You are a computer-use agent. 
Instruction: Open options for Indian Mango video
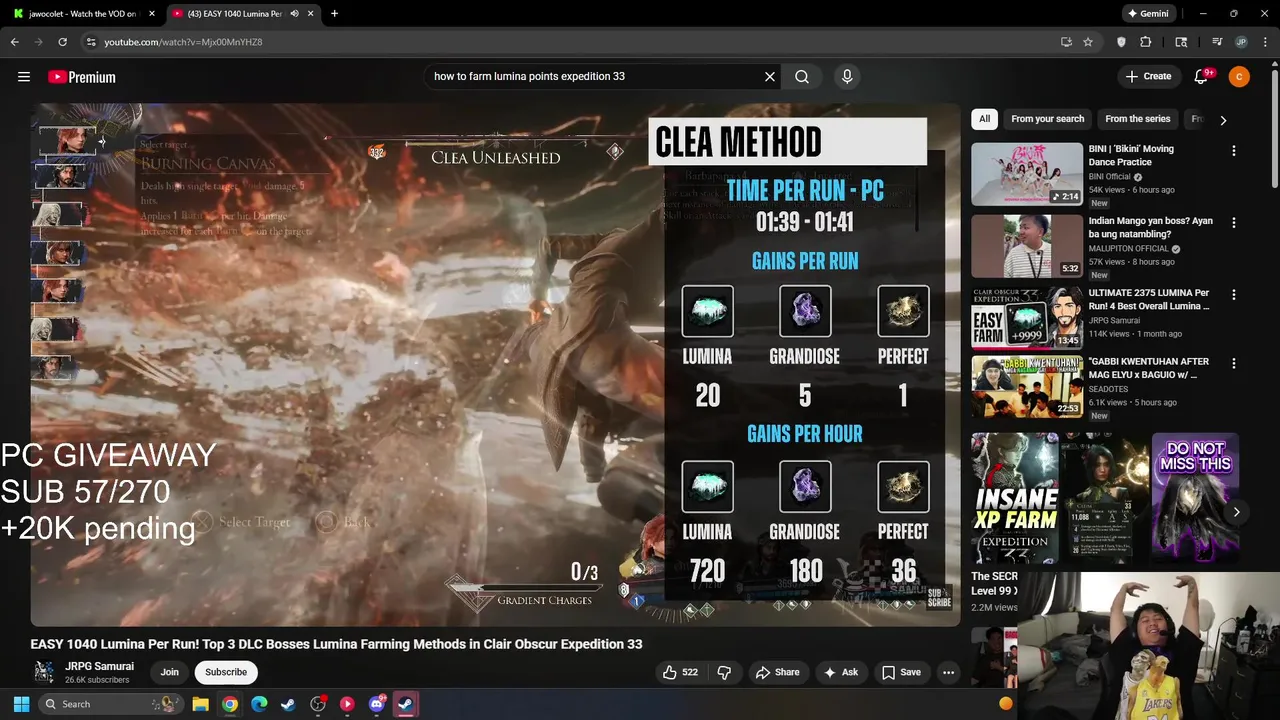coord(1233,223)
